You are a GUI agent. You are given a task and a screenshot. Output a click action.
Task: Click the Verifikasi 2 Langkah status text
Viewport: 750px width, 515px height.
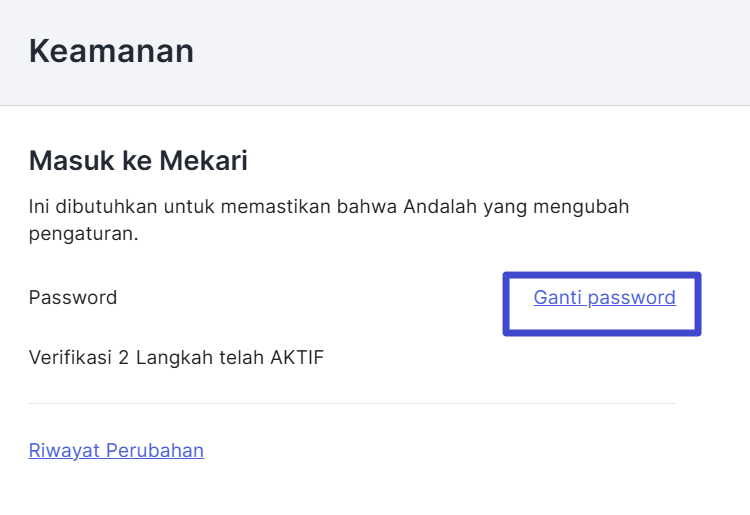tap(176, 357)
